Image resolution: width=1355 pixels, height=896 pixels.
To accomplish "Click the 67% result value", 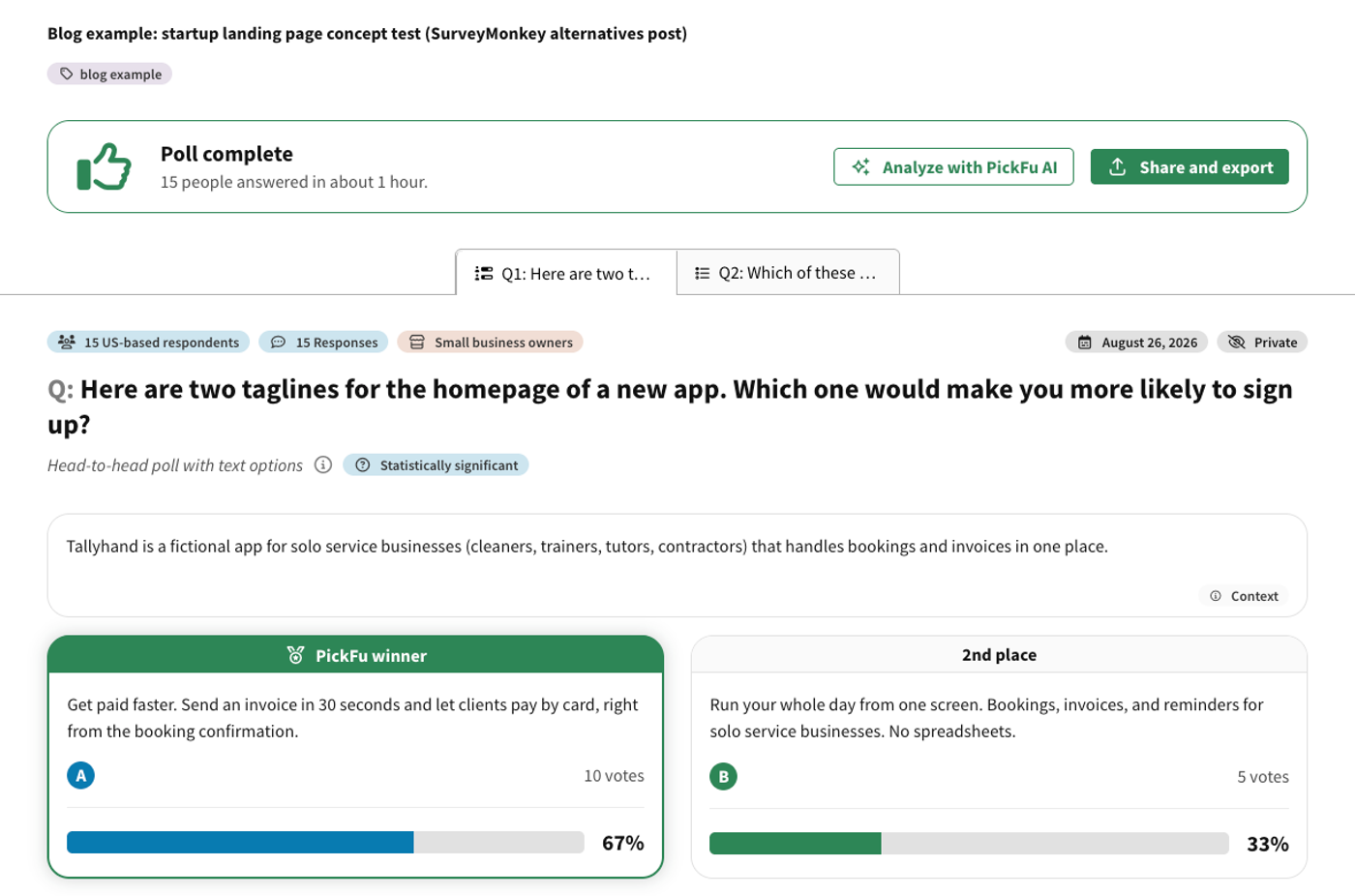I will tap(623, 842).
